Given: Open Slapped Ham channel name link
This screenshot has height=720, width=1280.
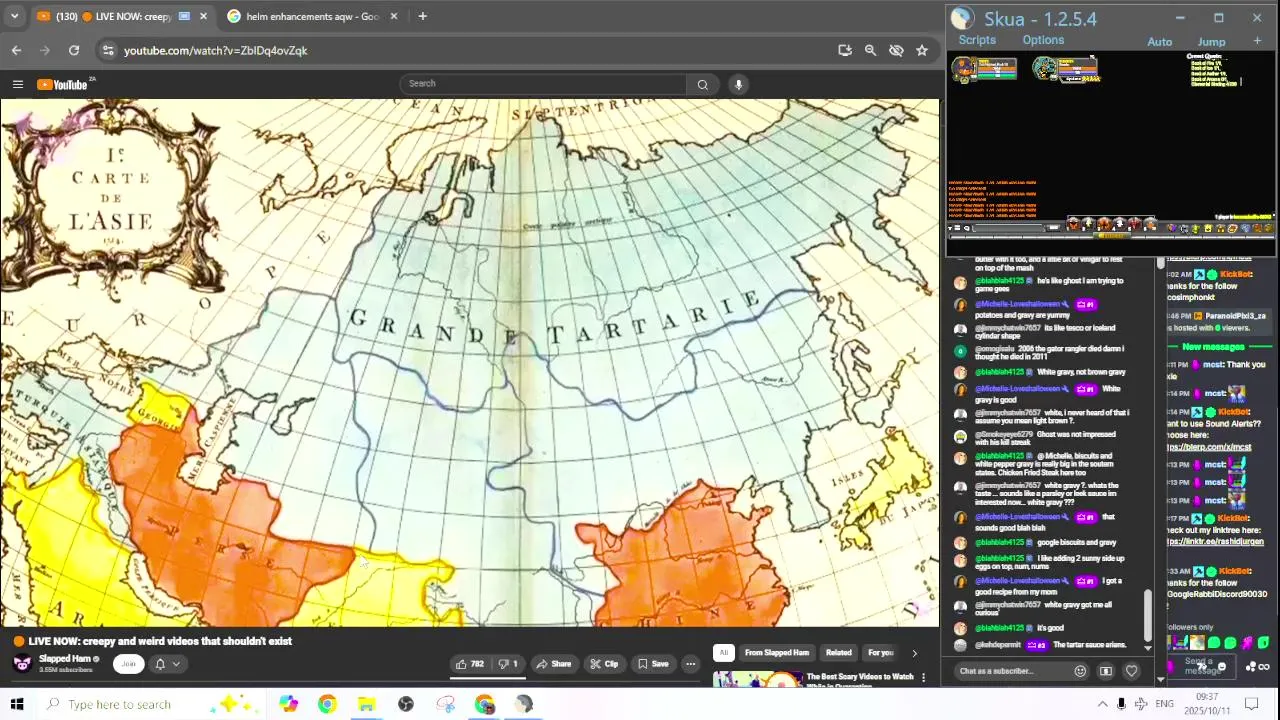Looking at the screenshot, I should click(x=65, y=659).
